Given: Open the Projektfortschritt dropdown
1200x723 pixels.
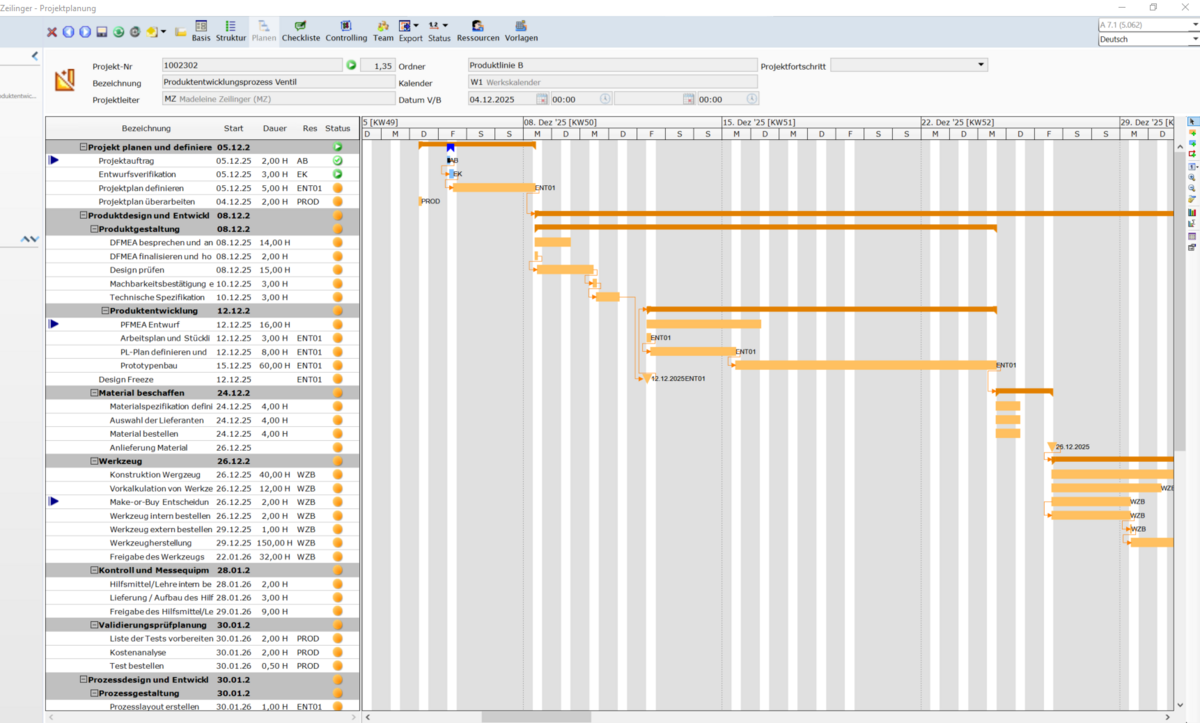Looking at the screenshot, I should coord(980,65).
